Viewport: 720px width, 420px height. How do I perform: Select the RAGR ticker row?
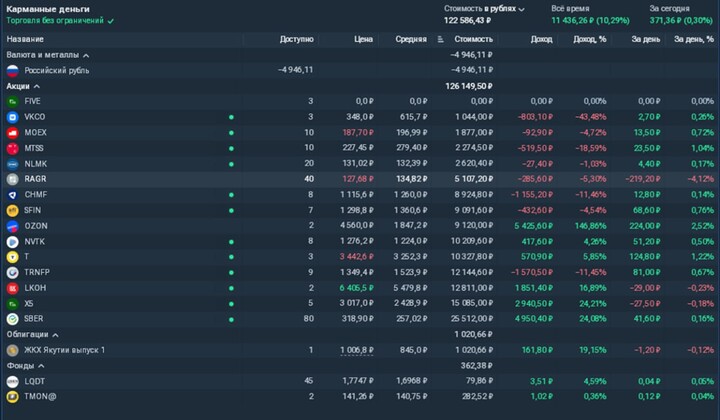[360, 179]
